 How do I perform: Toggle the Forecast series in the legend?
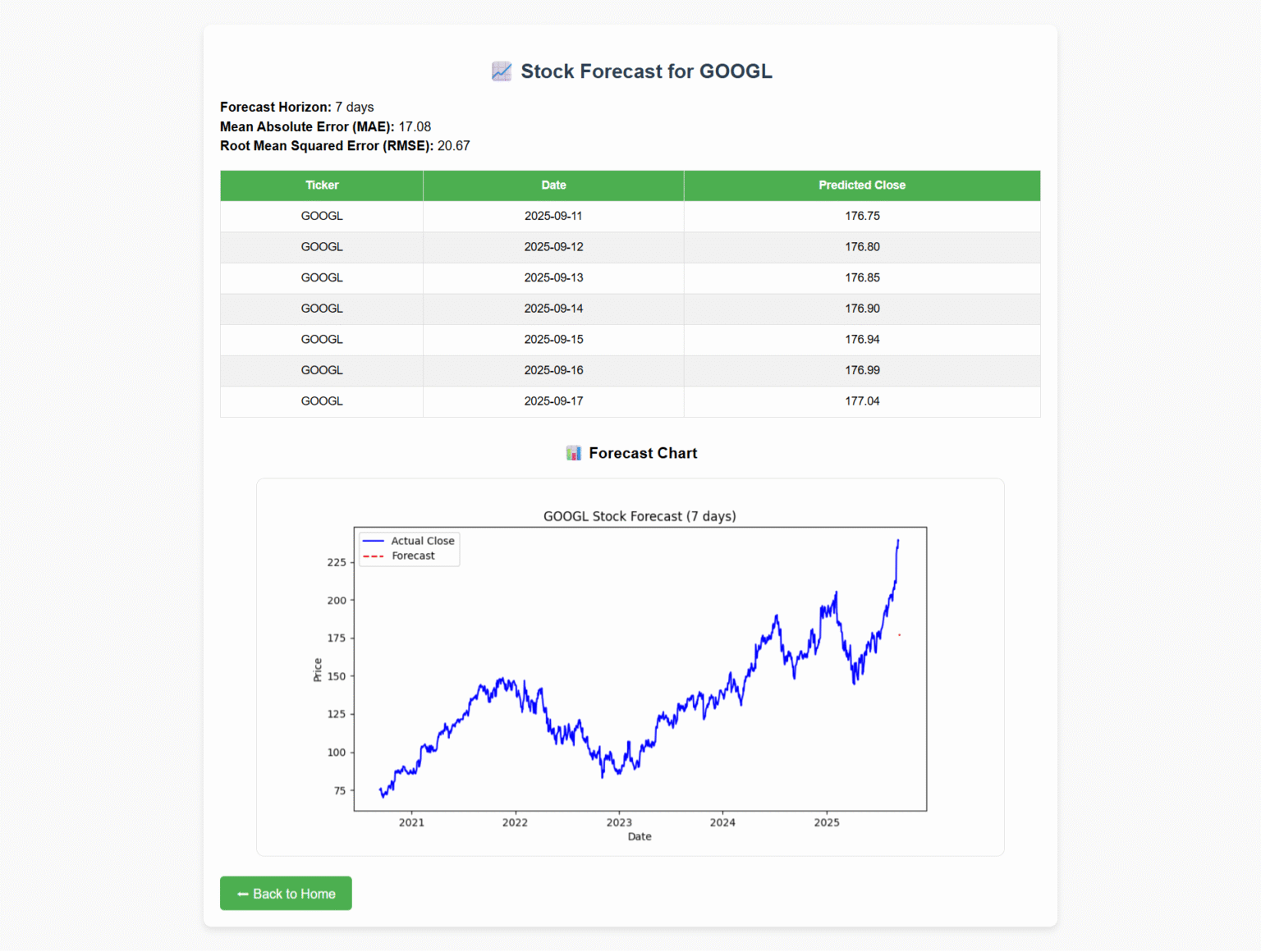tap(413, 556)
